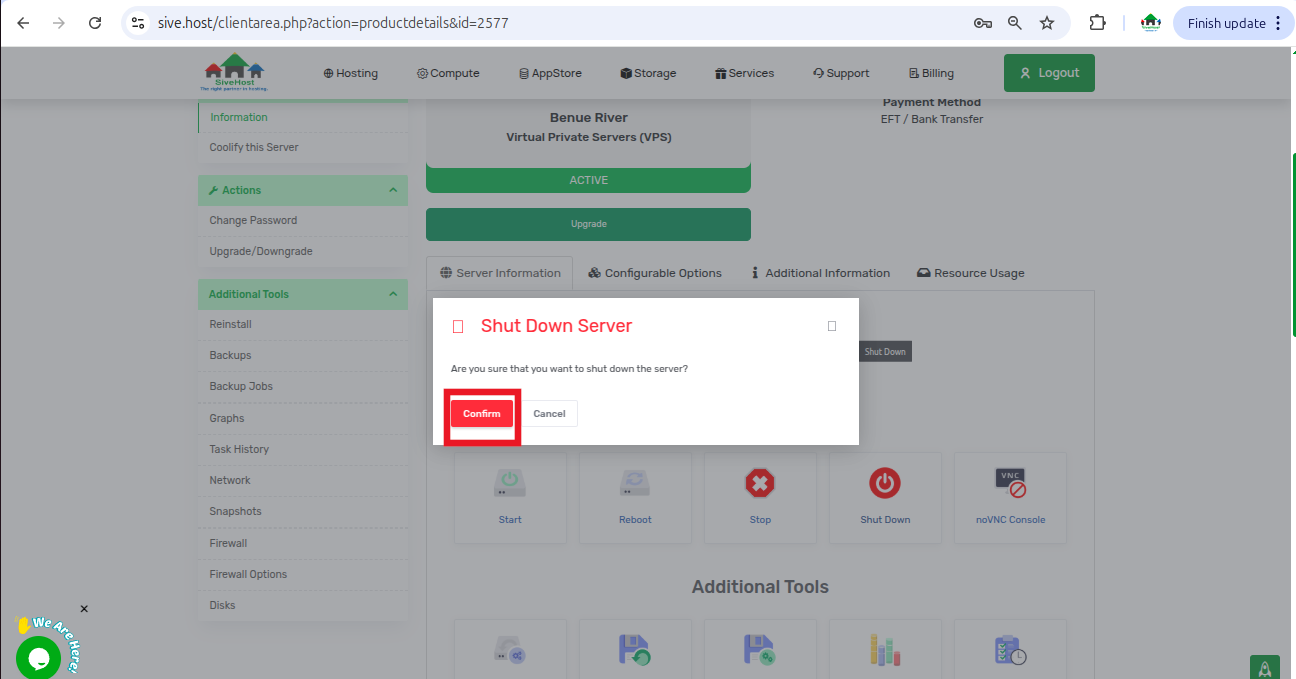
Task: Collapse the Actions sidebar panel
Action: pyautogui.click(x=392, y=190)
